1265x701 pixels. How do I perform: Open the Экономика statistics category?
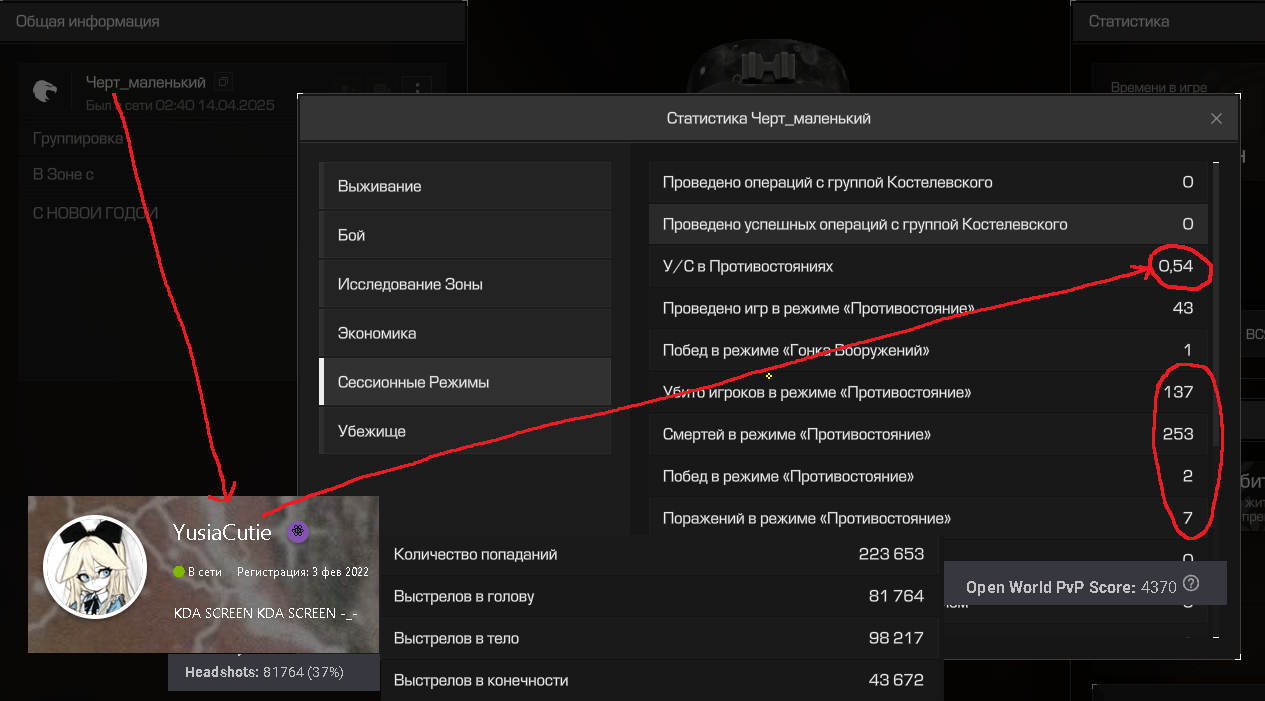(x=464, y=333)
